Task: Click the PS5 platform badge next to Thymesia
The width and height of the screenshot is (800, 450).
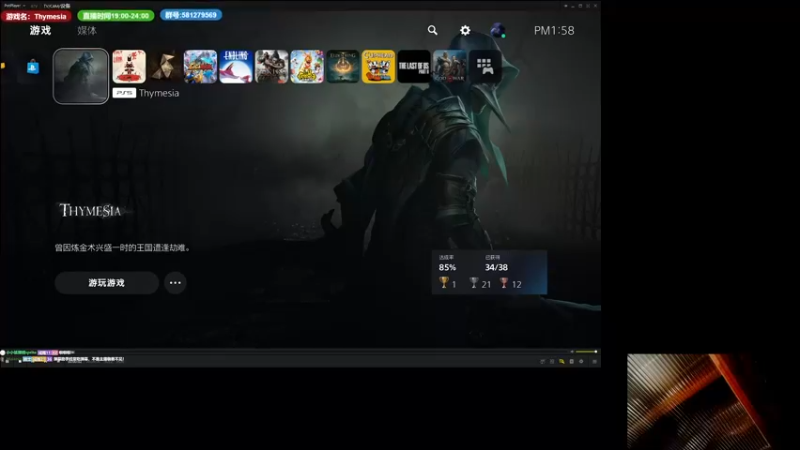Action: 124,93
